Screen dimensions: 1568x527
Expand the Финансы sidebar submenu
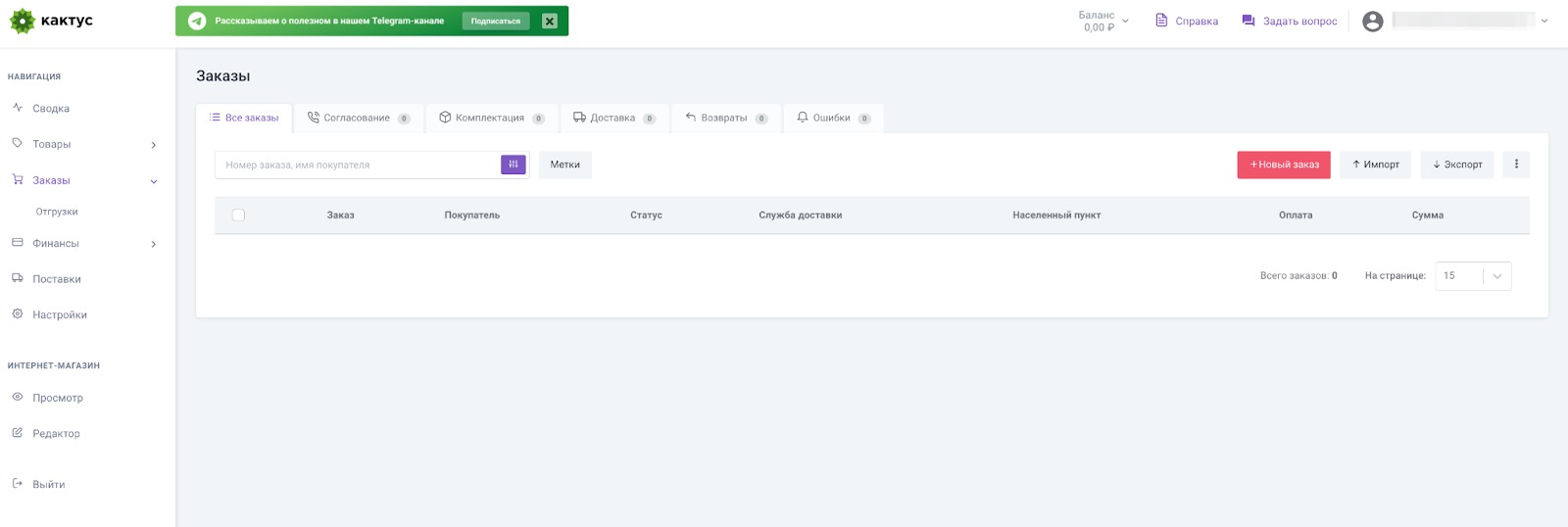153,244
